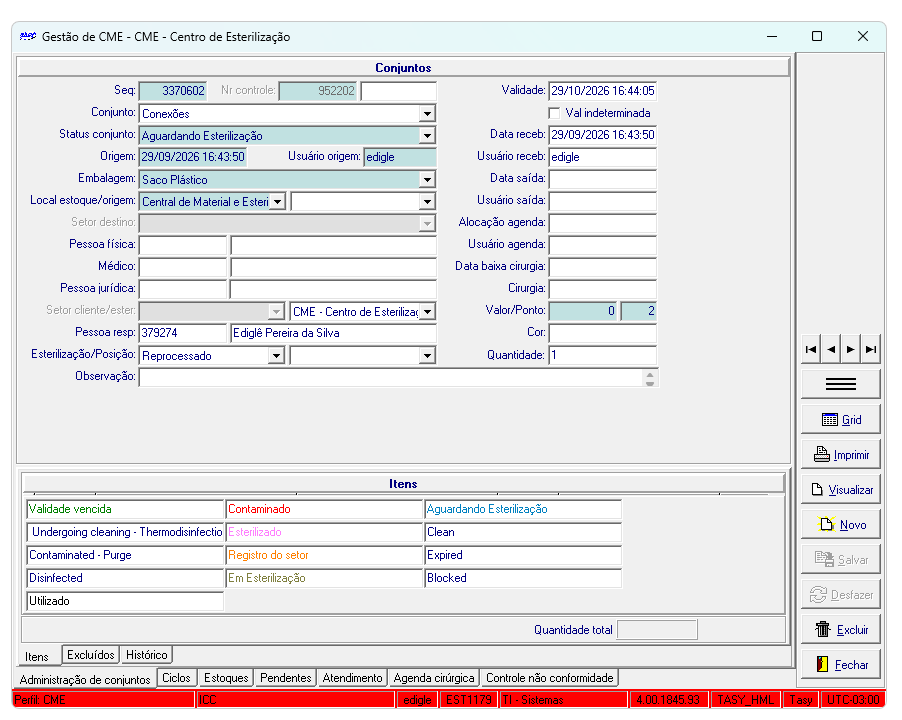Open the Estoques tab

point(226,677)
